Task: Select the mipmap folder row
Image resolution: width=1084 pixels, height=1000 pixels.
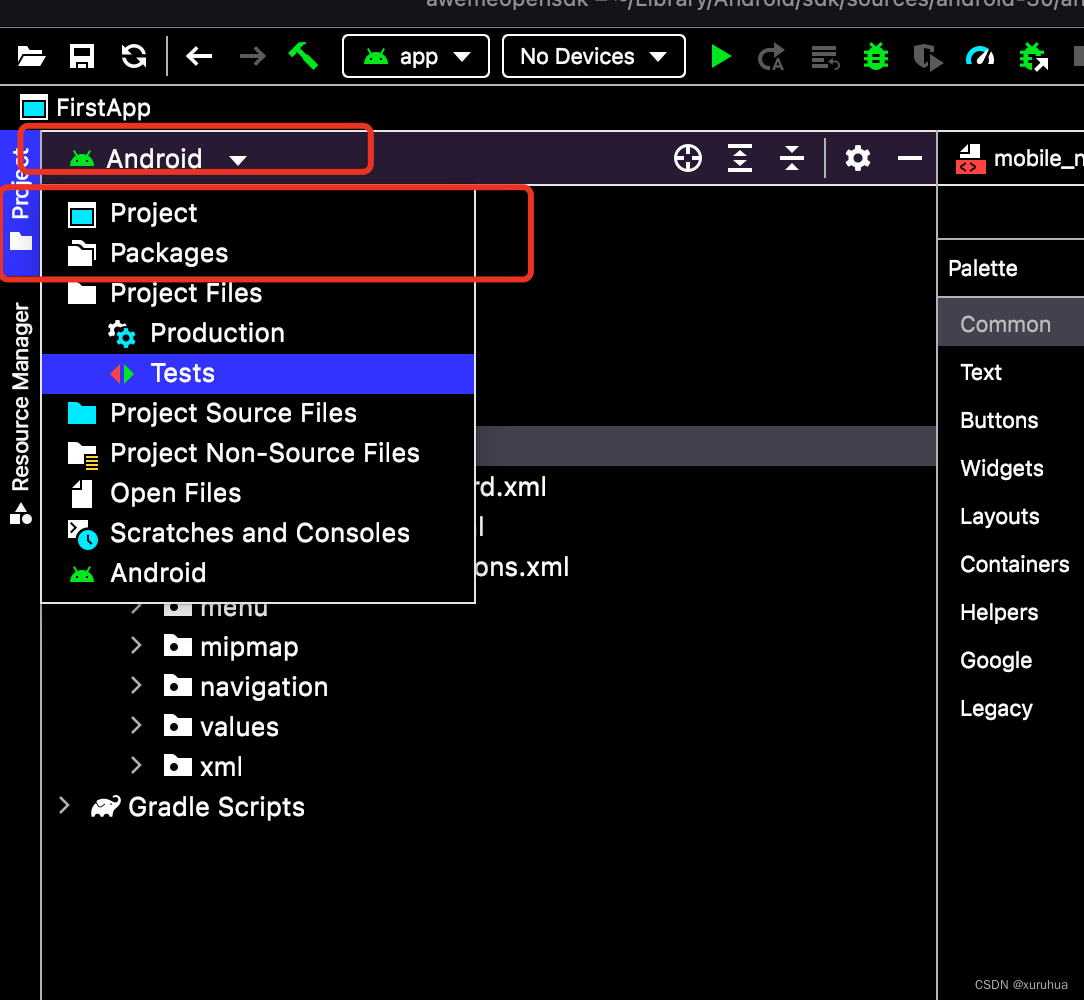Action: (x=489, y=647)
